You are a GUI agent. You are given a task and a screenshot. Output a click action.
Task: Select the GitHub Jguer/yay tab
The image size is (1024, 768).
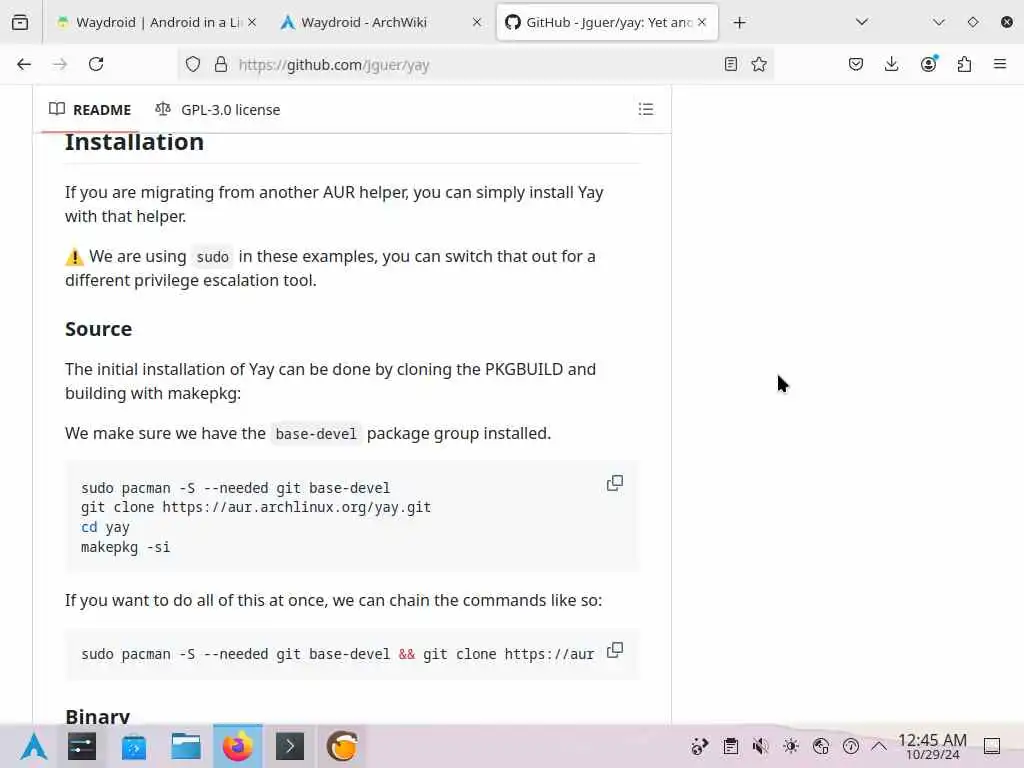pos(607,22)
